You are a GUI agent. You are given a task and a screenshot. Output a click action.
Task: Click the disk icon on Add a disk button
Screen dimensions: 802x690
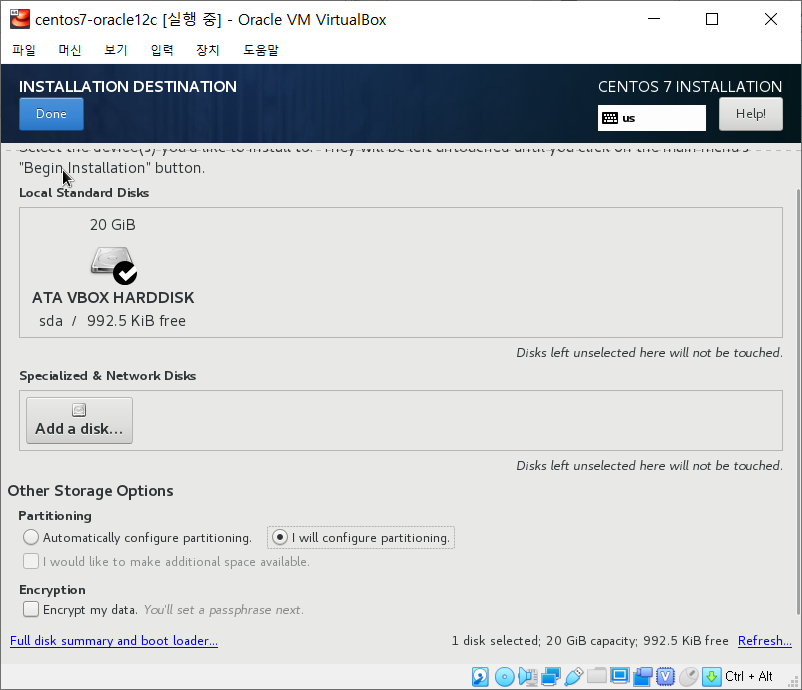click(79, 410)
